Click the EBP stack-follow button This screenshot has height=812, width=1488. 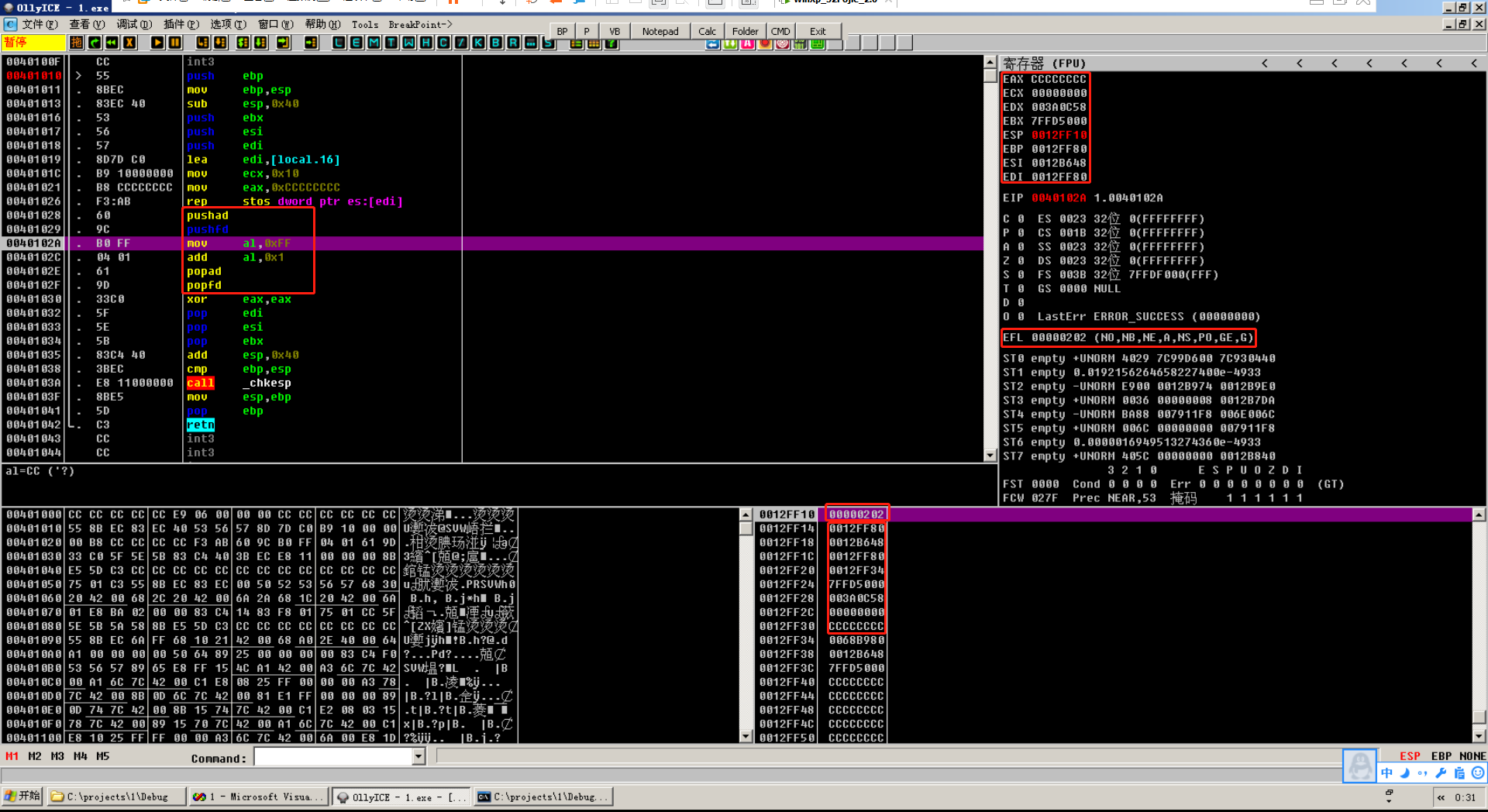(1441, 756)
